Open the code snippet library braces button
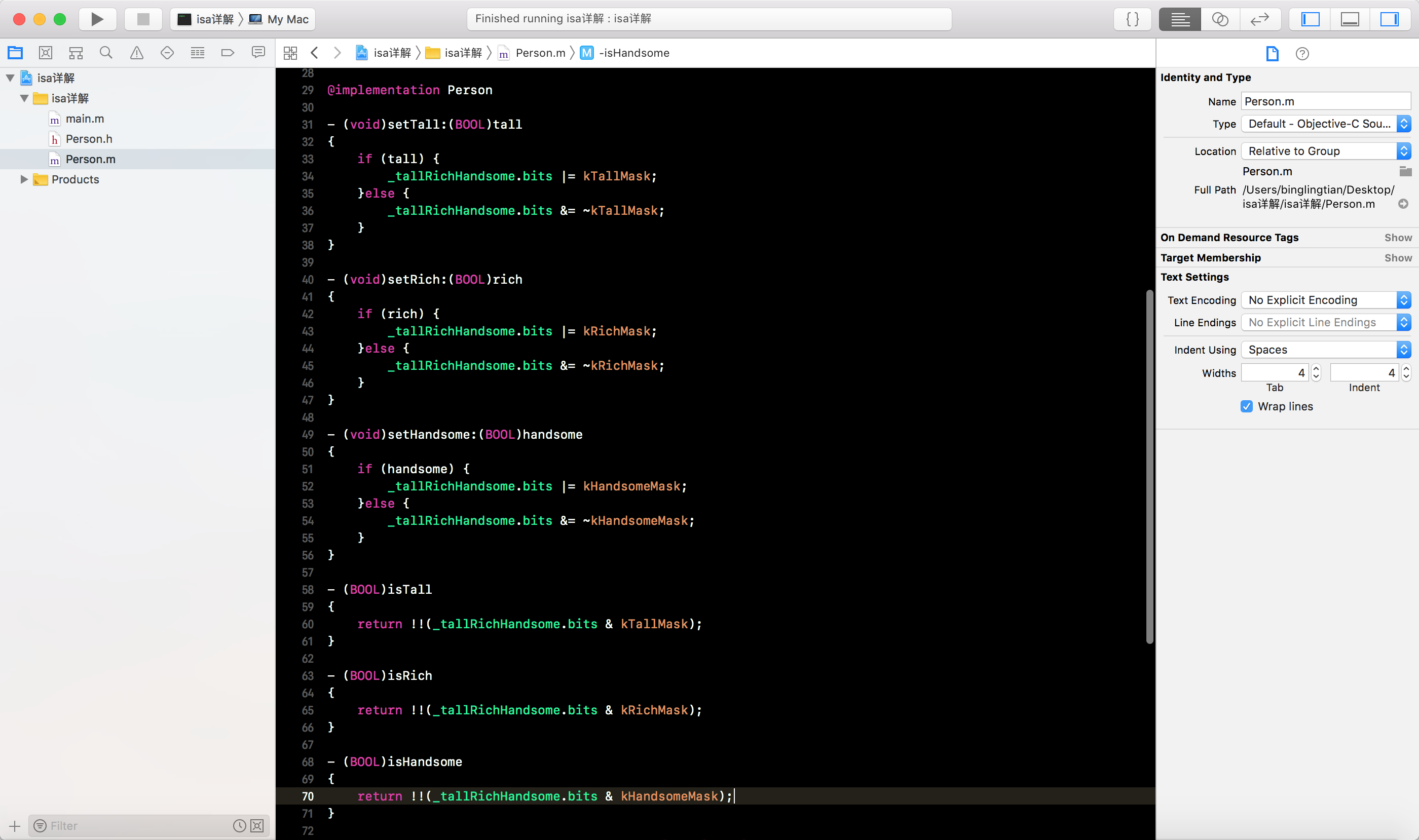 click(x=1132, y=19)
